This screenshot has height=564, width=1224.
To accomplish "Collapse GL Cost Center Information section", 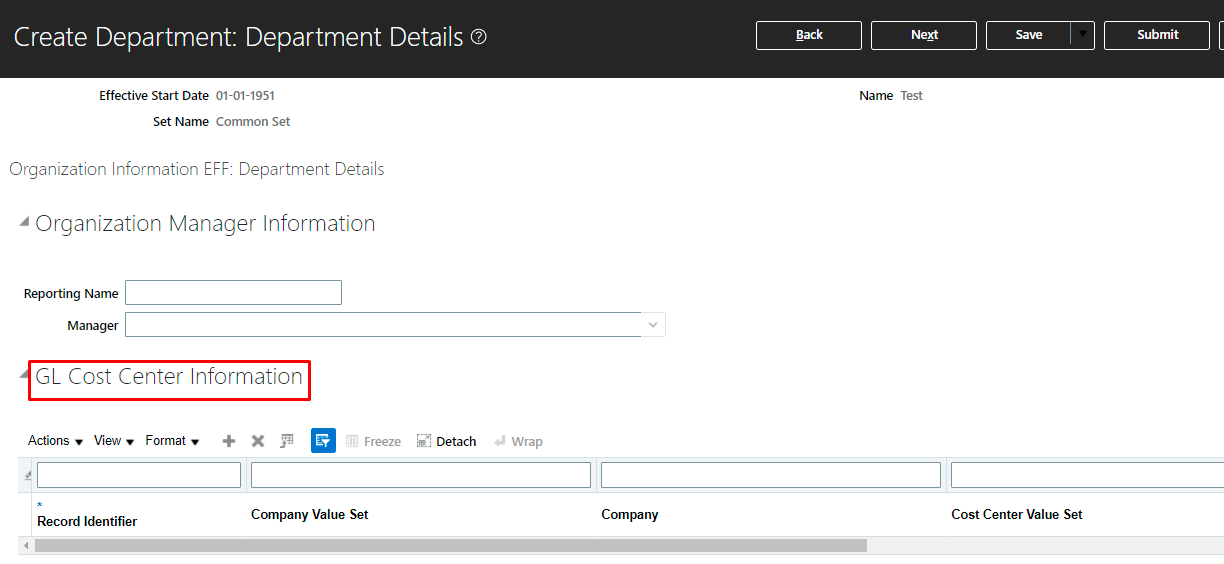I will (24, 376).
